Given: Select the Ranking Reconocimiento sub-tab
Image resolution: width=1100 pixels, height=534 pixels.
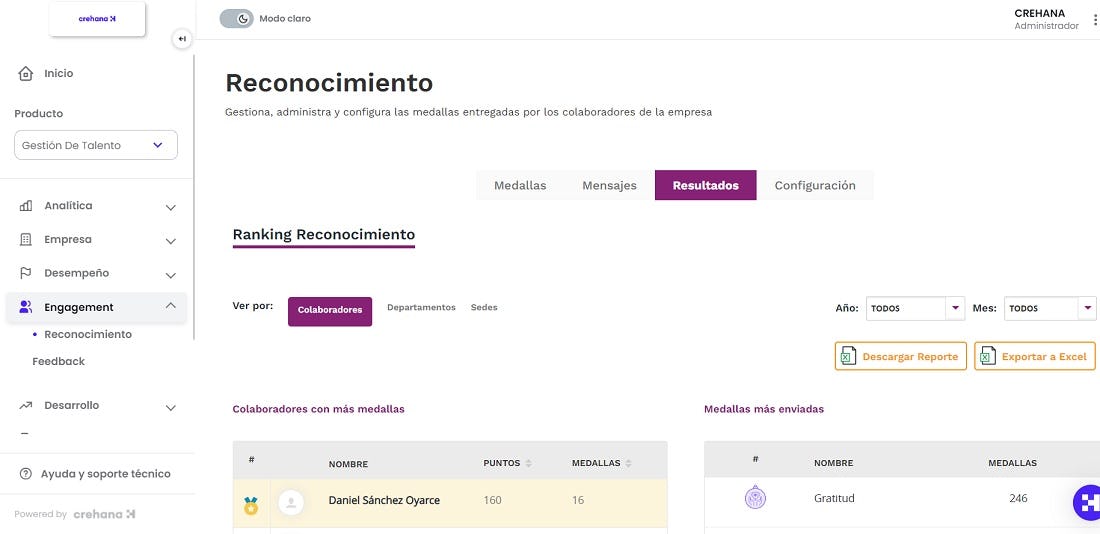Looking at the screenshot, I should [x=323, y=236].
